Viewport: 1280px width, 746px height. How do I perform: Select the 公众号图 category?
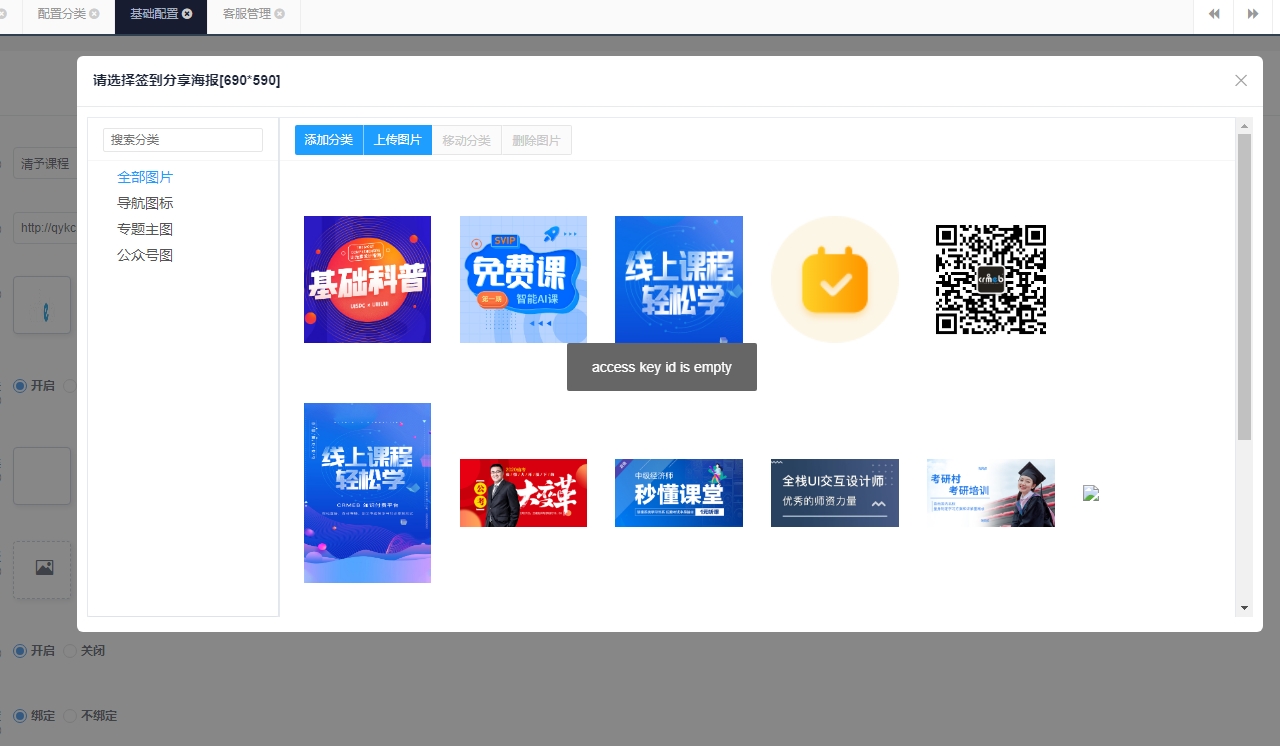pyautogui.click(x=145, y=255)
